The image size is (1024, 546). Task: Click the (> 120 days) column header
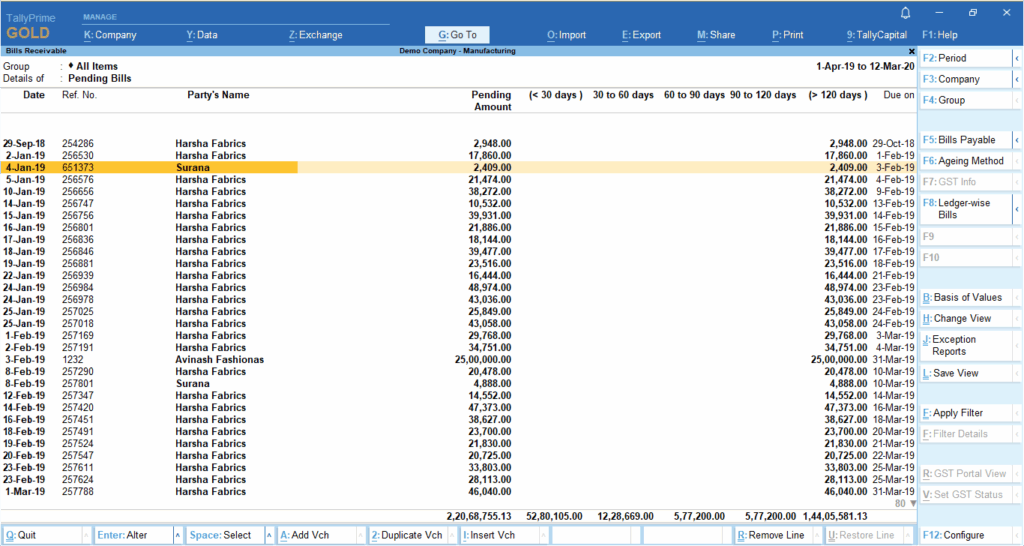[x=838, y=95]
